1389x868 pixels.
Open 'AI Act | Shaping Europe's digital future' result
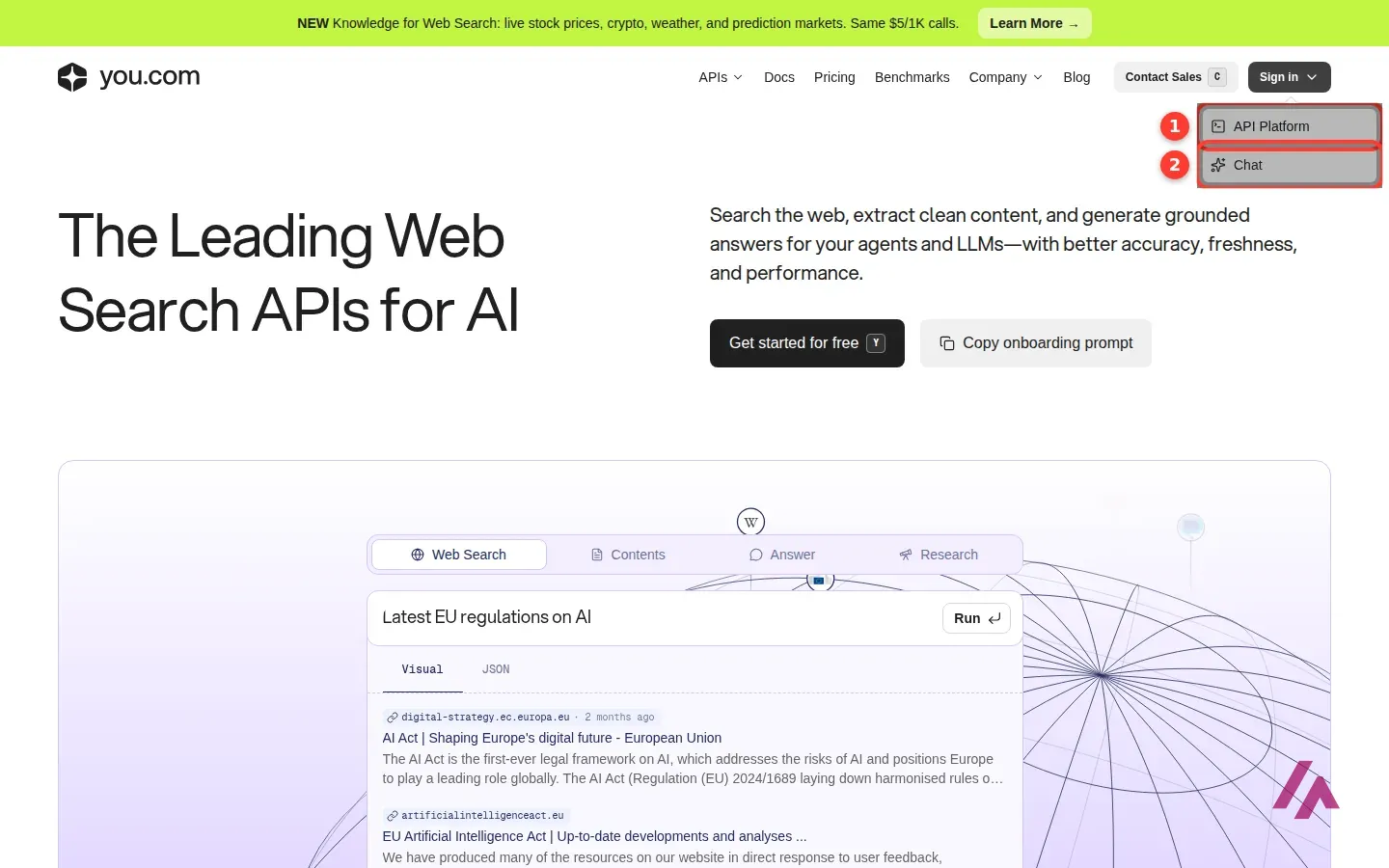552,738
